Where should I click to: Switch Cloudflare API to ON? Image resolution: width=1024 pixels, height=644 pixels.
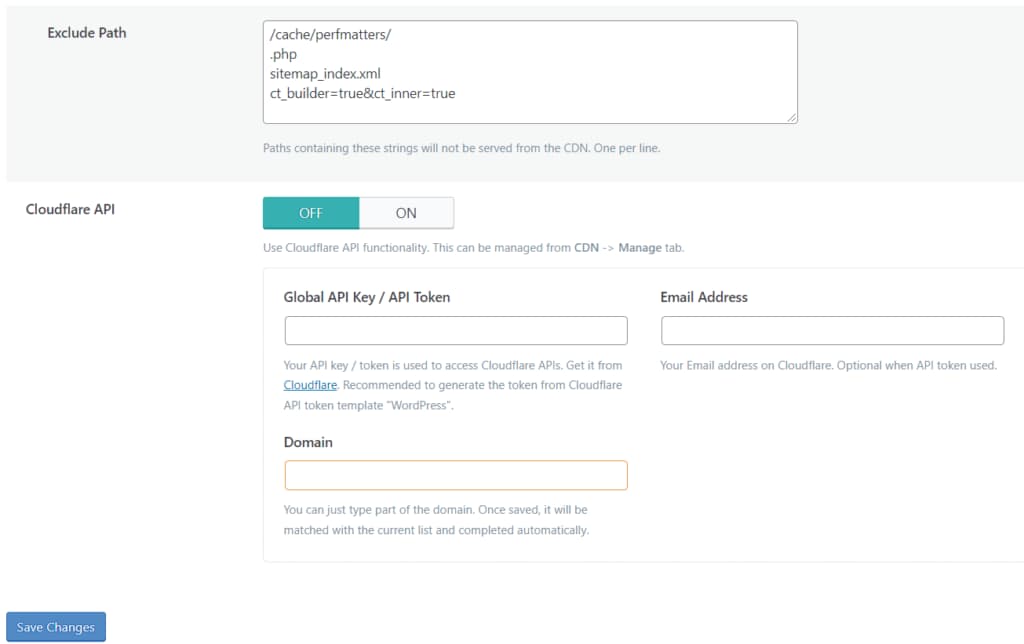coord(406,213)
